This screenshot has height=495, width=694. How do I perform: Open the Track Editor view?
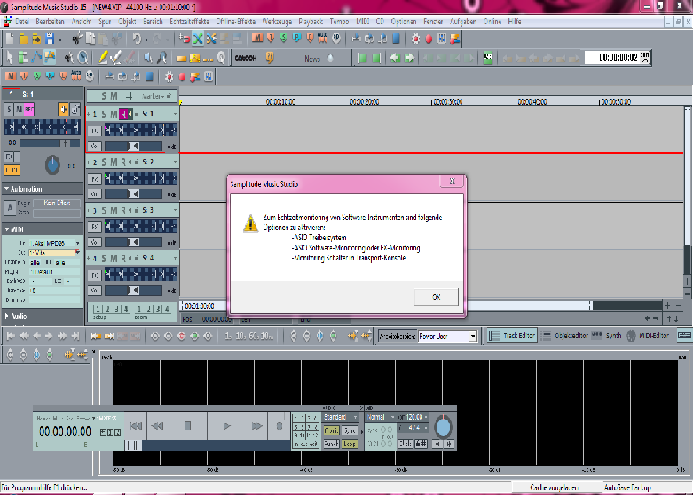(512, 336)
